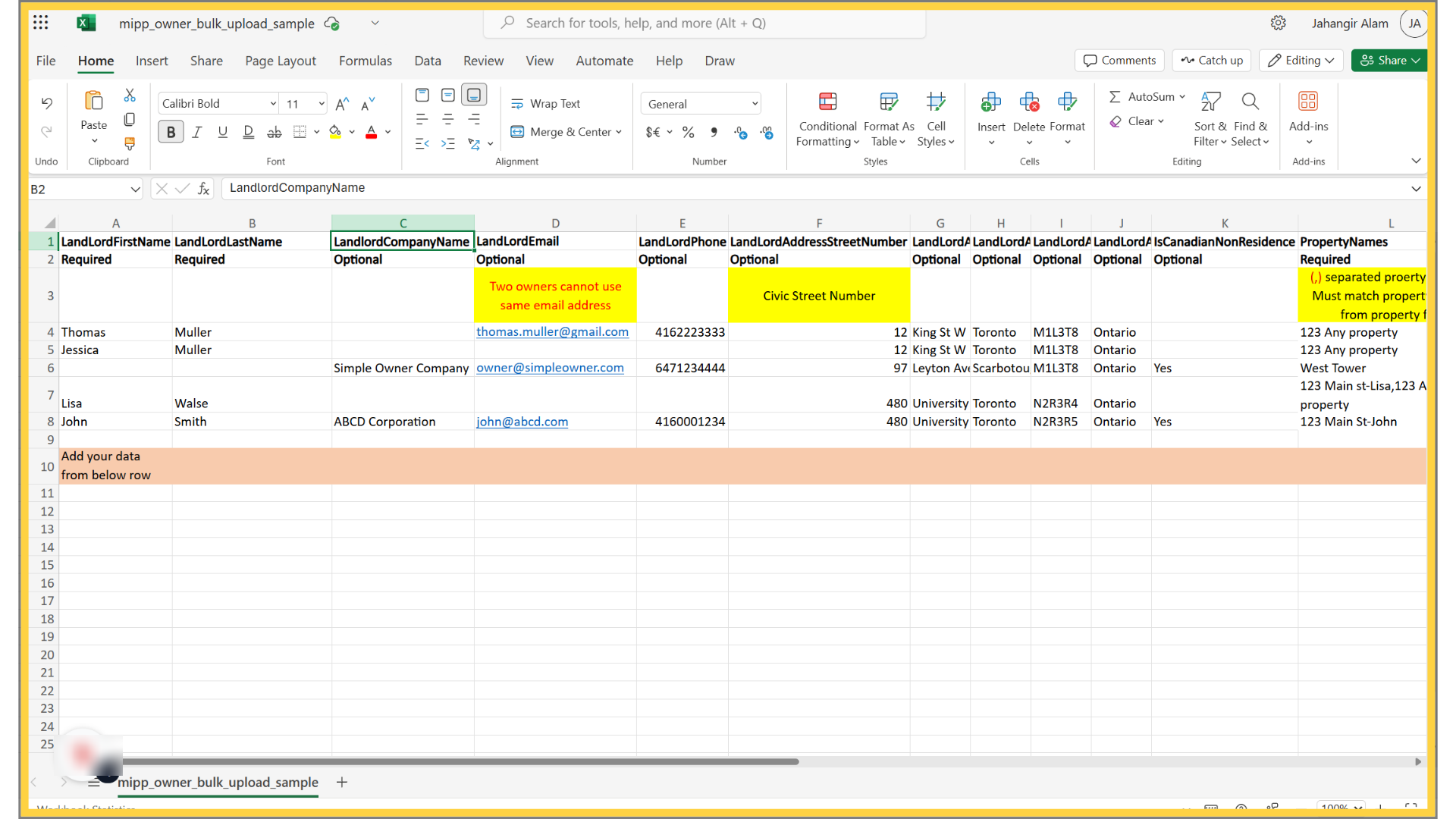Screen dimensions: 1456x819
Task: Switch to the Insert tab
Action: point(152,61)
